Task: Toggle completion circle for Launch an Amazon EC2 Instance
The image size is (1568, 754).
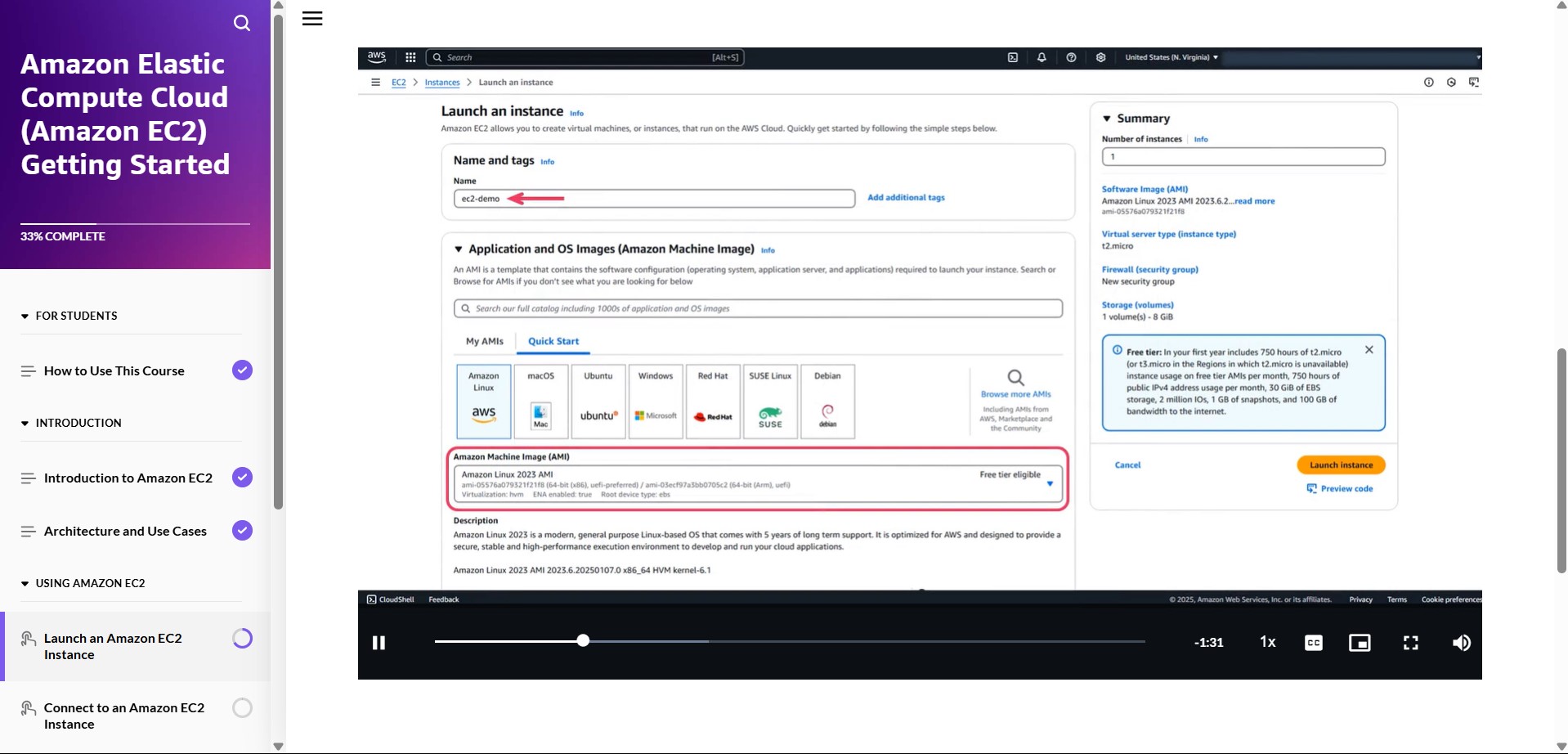Action: tap(242, 638)
